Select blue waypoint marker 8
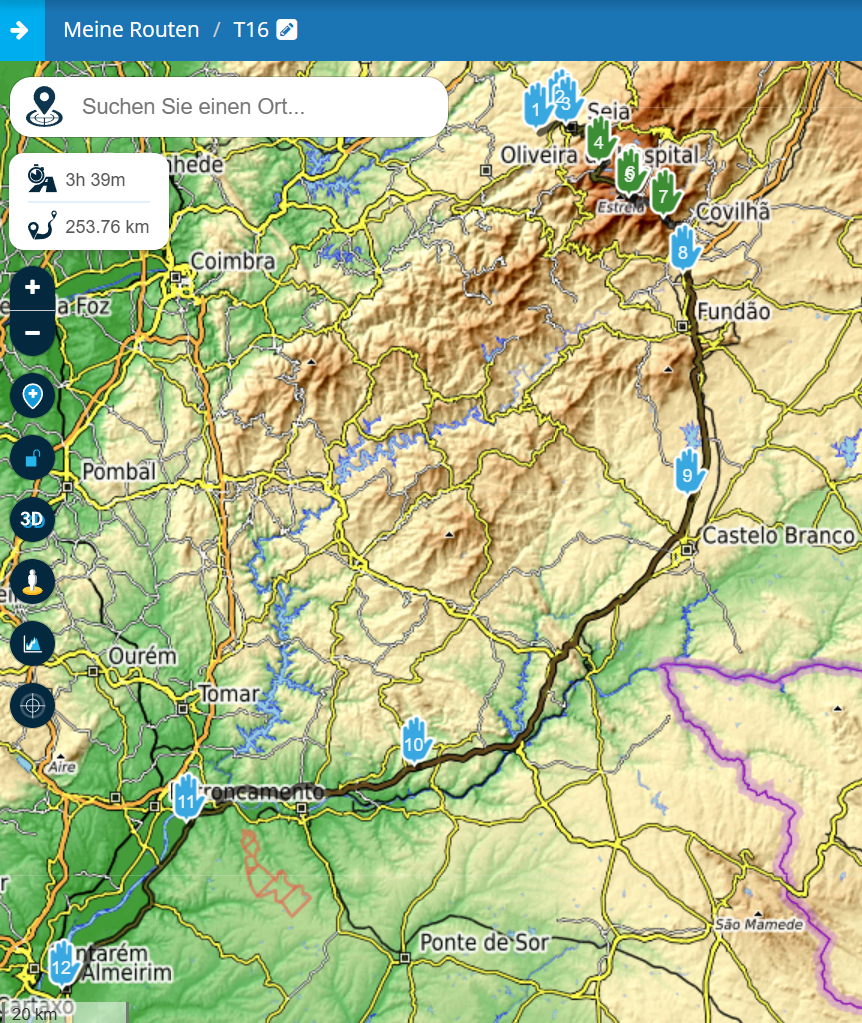The height and width of the screenshot is (1023, 862). tap(684, 247)
